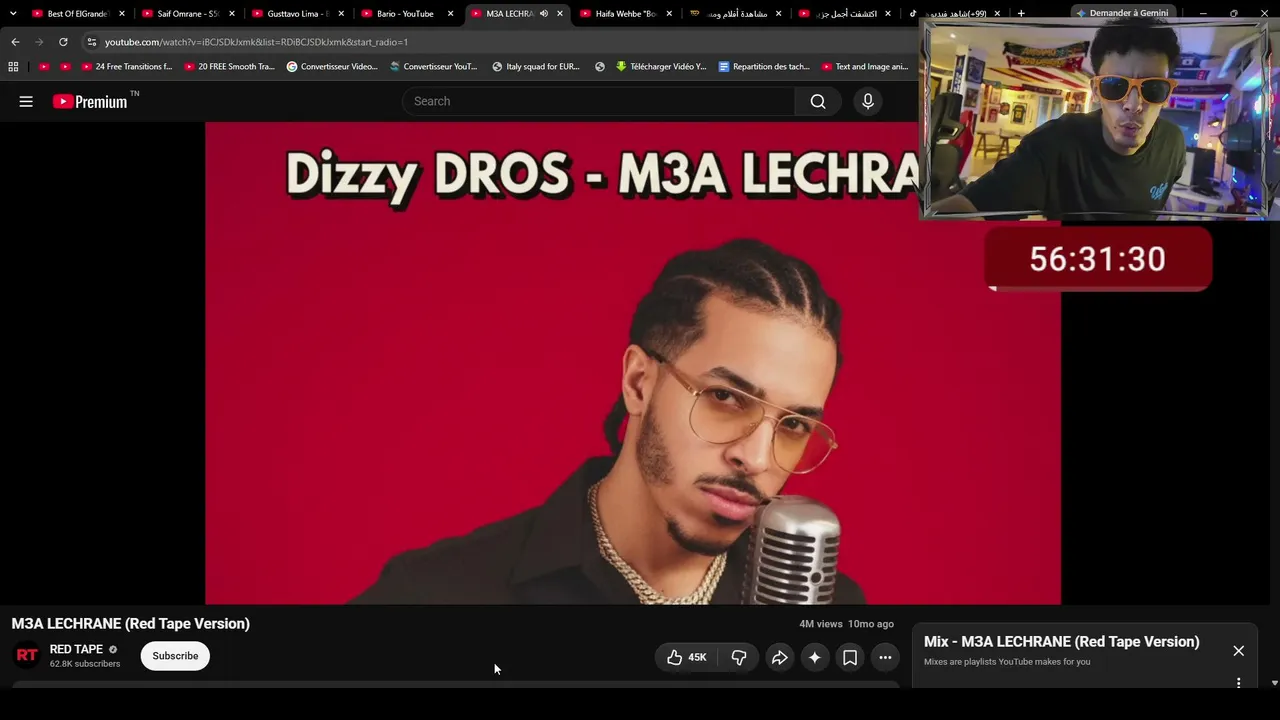Open a new browser tab
The height and width of the screenshot is (720, 1280).
tap(1021, 14)
